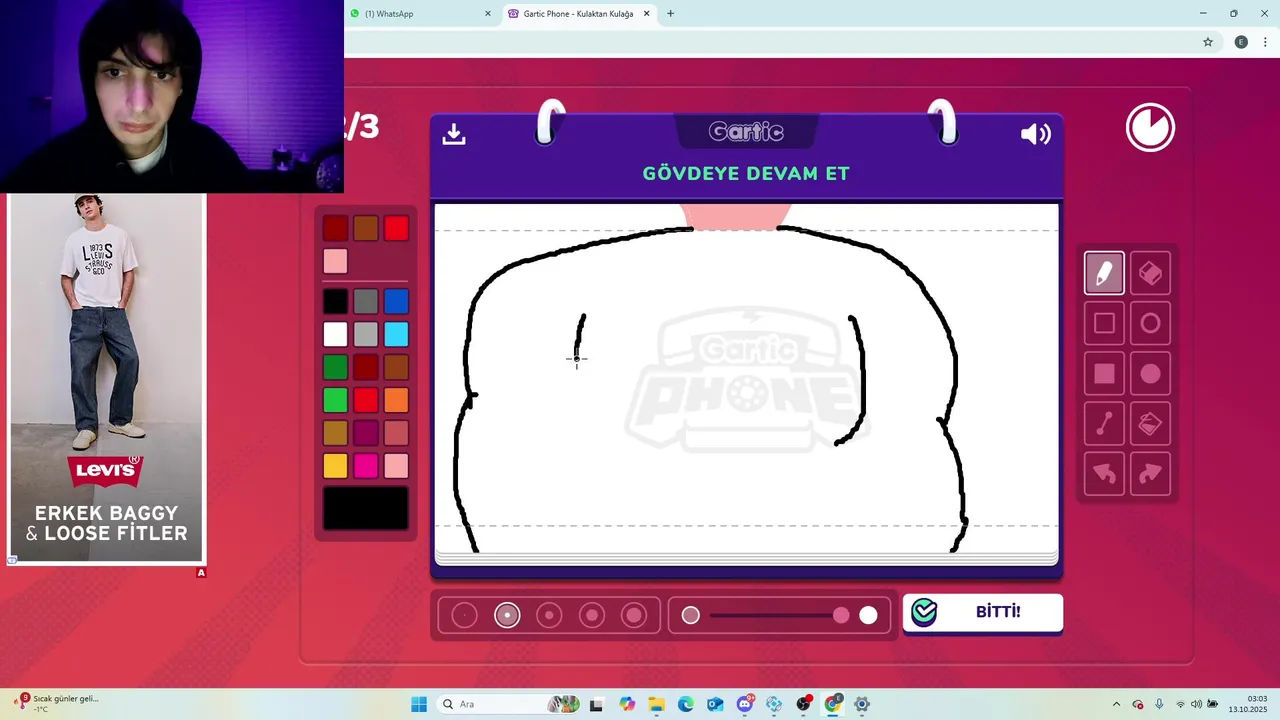The image size is (1280, 720).
Task: Open Outlook from the taskbar
Action: (x=715, y=704)
